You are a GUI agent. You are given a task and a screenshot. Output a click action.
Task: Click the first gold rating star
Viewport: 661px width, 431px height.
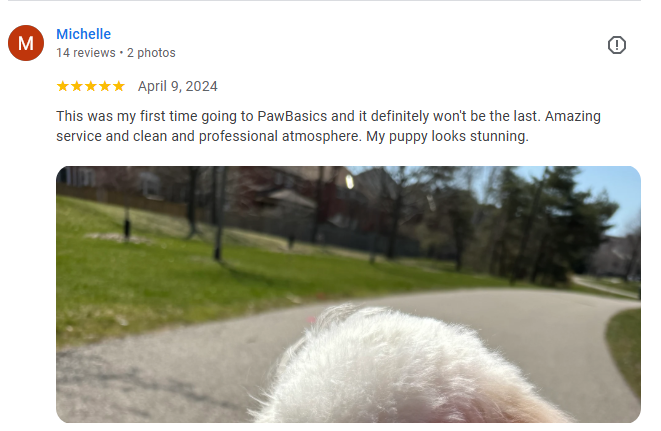coord(63,86)
